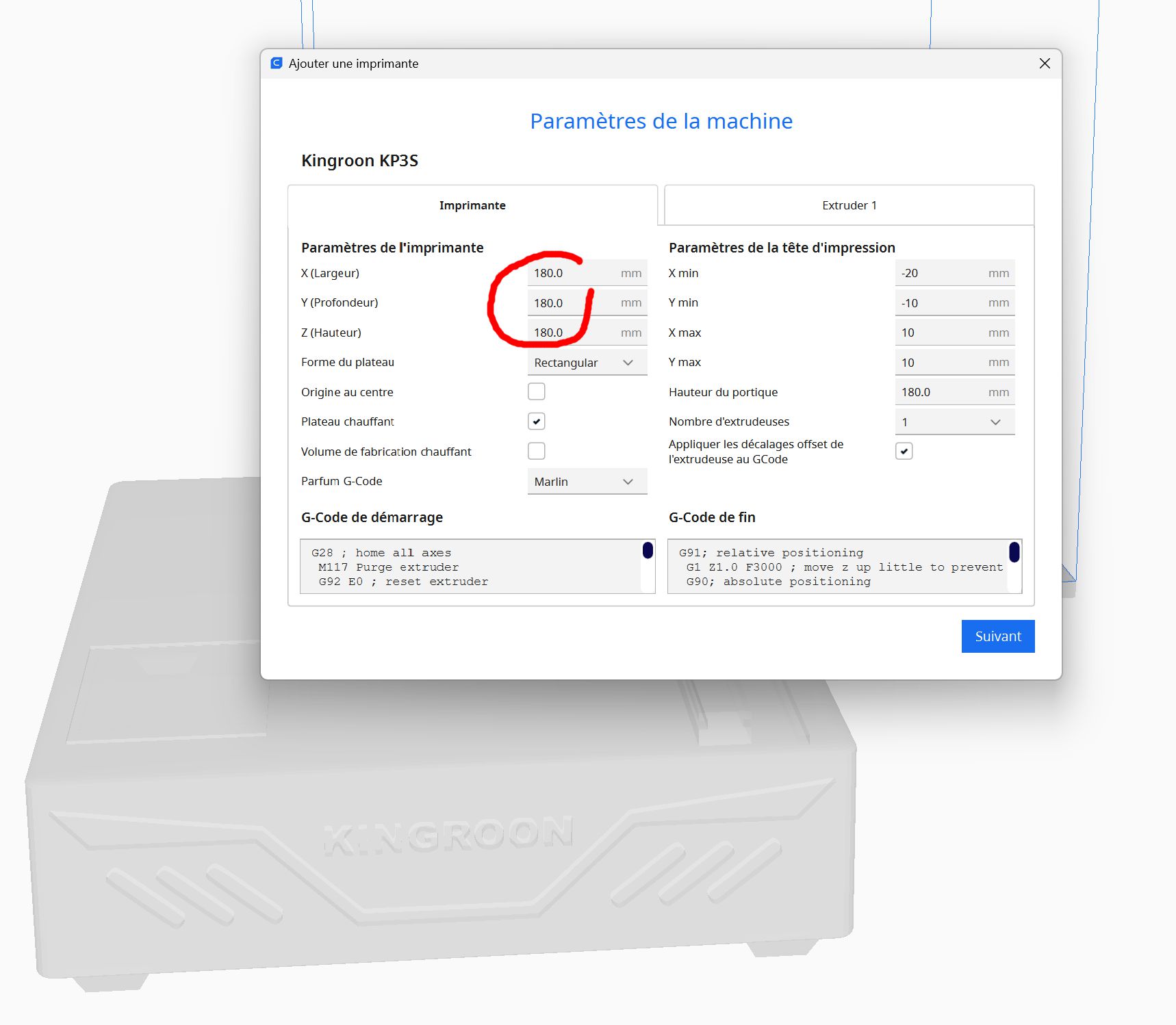The height and width of the screenshot is (1025, 1176).
Task: Click the Y min input field
Action: (x=955, y=302)
